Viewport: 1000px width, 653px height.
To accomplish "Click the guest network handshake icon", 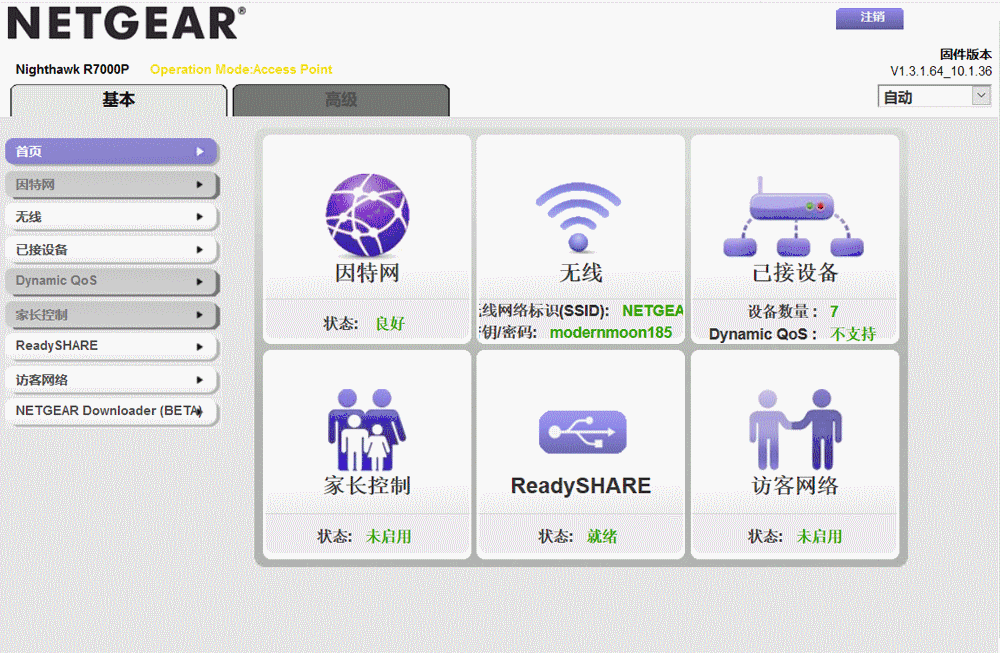I will coord(794,430).
